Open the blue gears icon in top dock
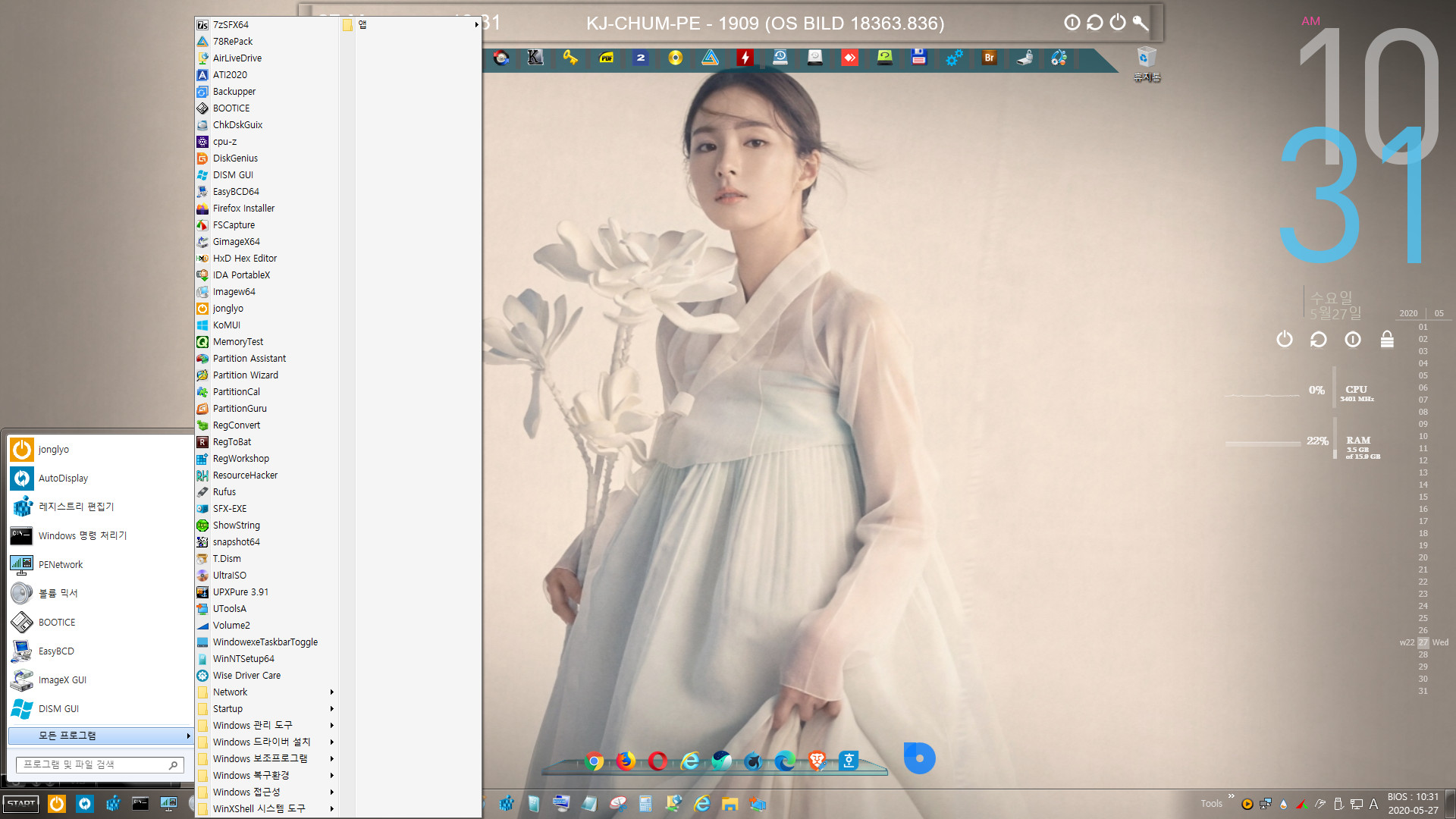This screenshot has width=1456, height=819. tap(954, 58)
